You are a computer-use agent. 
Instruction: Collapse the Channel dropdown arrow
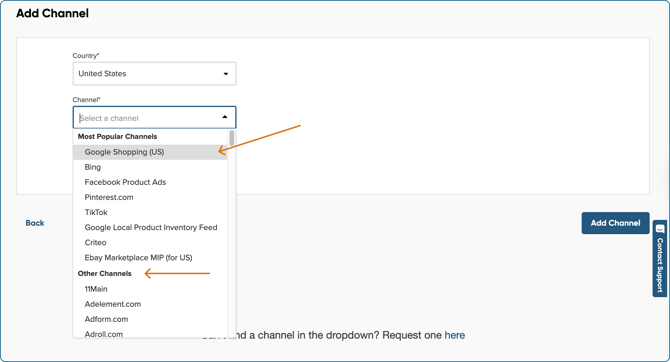[x=225, y=117]
